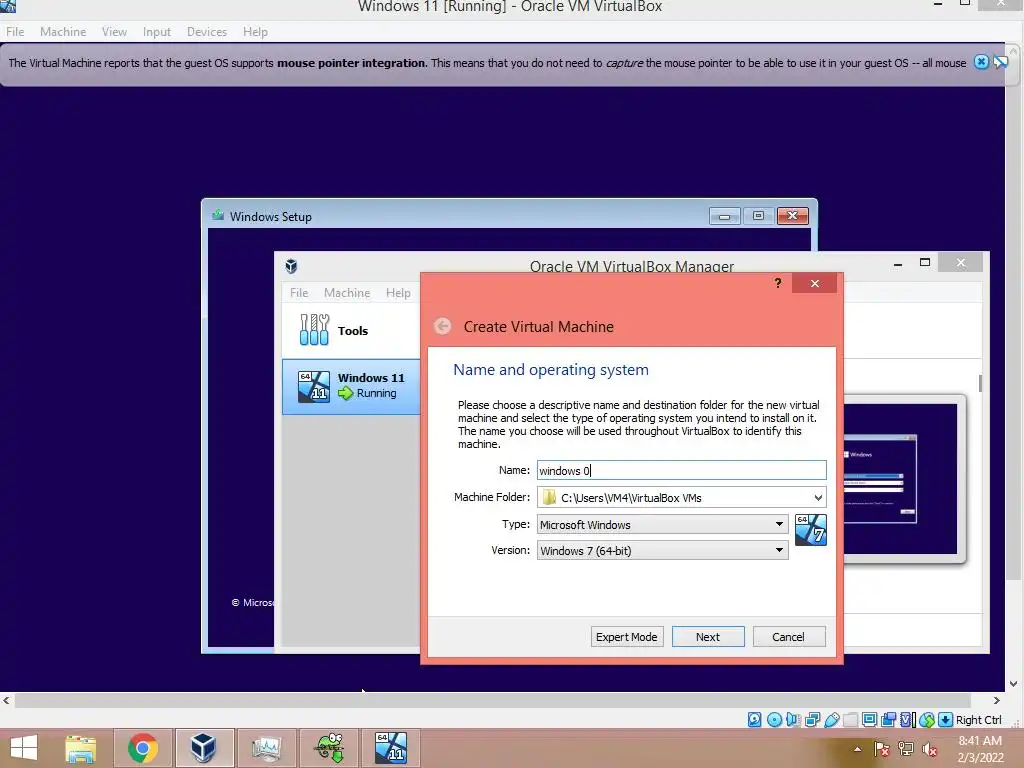Screen dimensions: 1024x768
Task: Click the Windows 7 64-bit OS type icon
Action: coord(810,530)
